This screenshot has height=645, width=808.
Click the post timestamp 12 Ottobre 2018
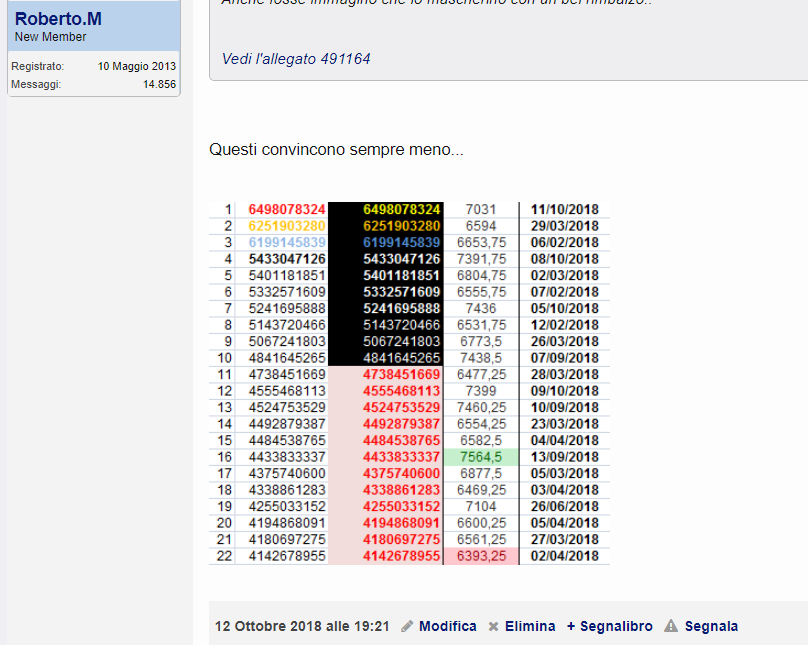(x=302, y=626)
